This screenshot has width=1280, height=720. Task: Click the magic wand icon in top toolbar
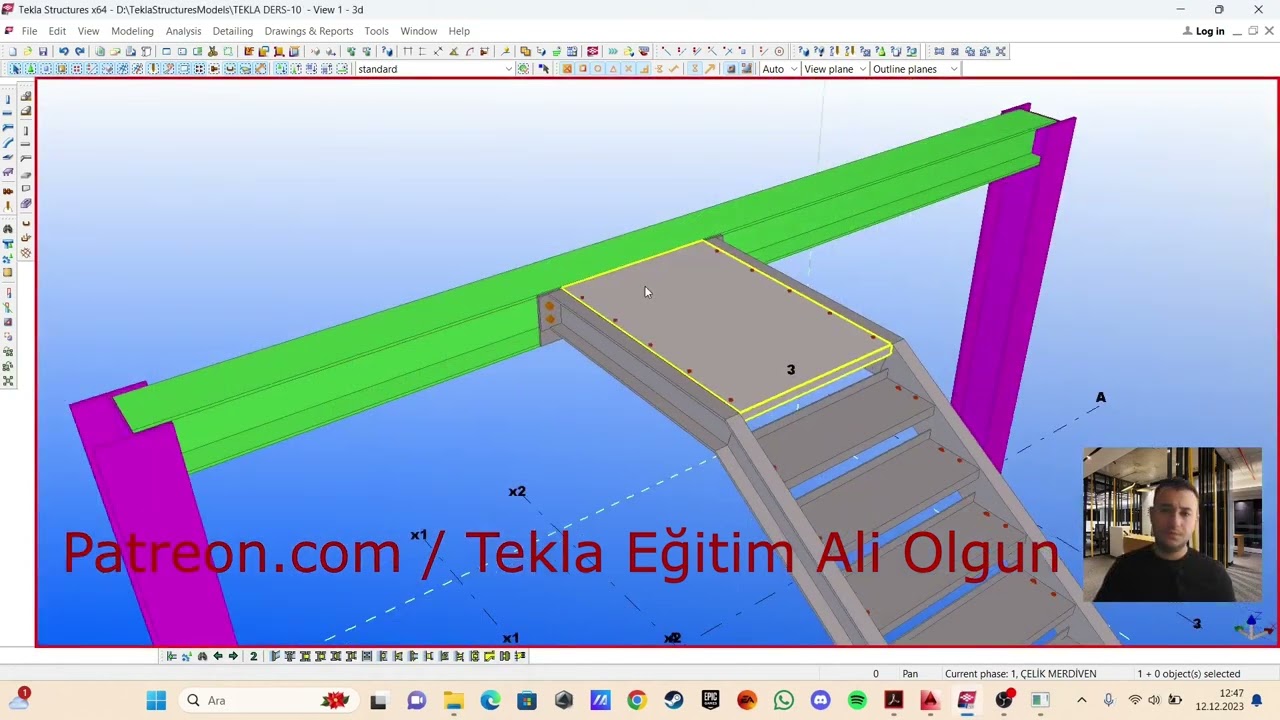coord(505,51)
